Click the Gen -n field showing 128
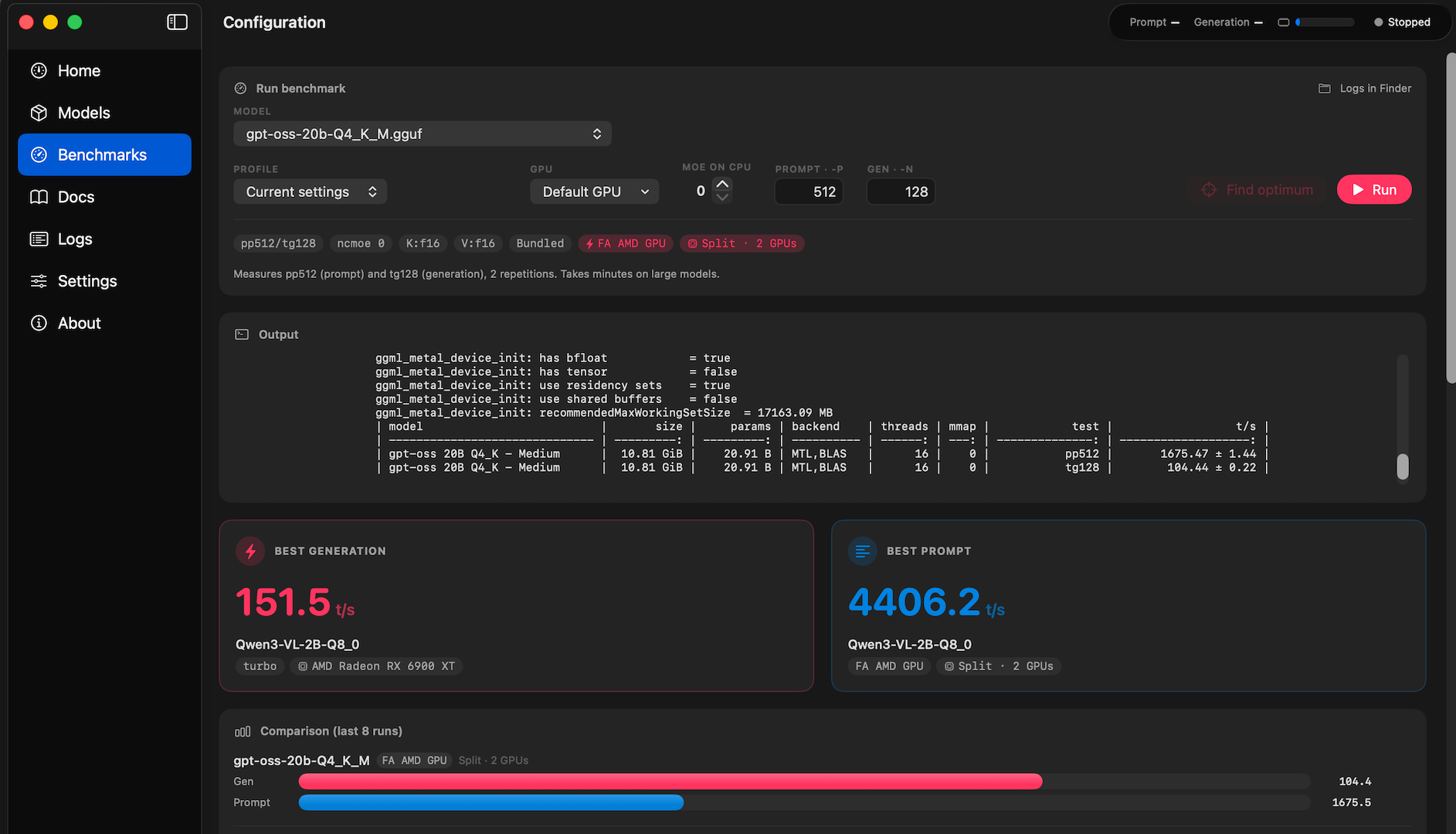Image resolution: width=1456 pixels, height=834 pixels. (901, 192)
